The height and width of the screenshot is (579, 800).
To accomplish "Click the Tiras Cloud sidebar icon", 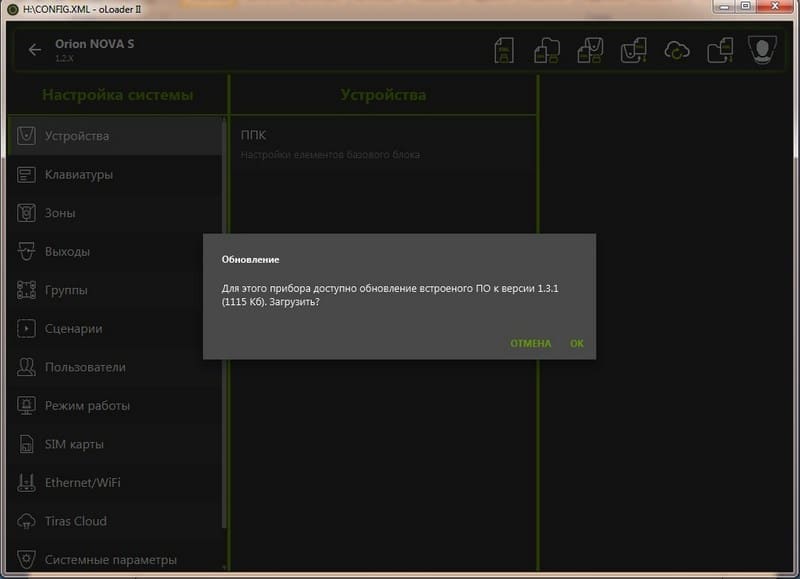I will point(26,521).
